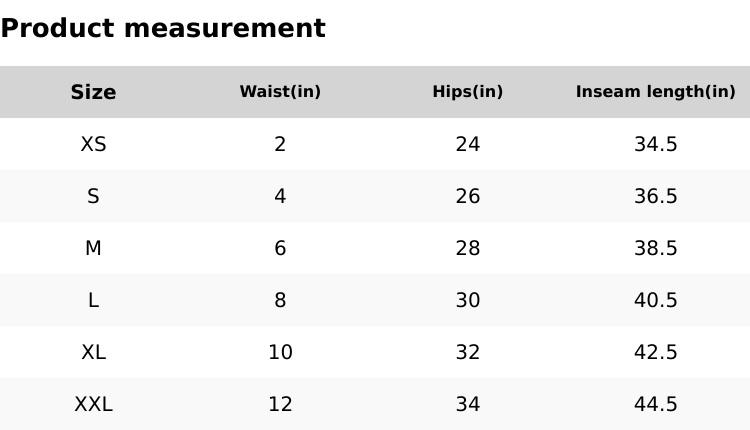The width and height of the screenshot is (750, 430).
Task: Select the XXL size cell
Action: tap(93, 404)
